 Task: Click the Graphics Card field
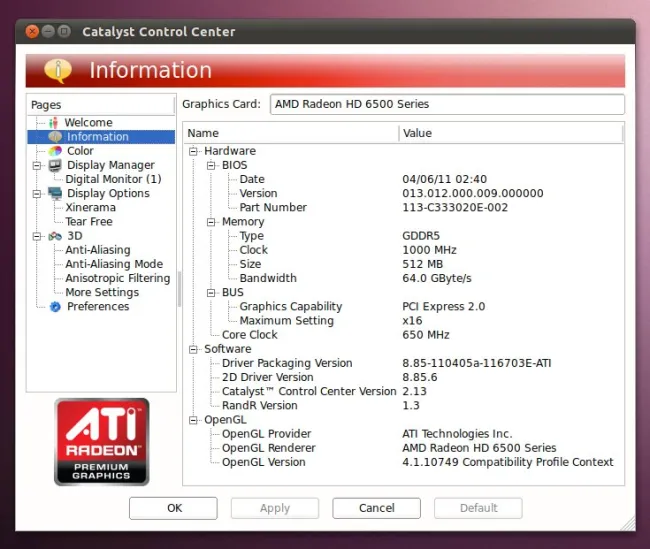pyautogui.click(x=446, y=104)
